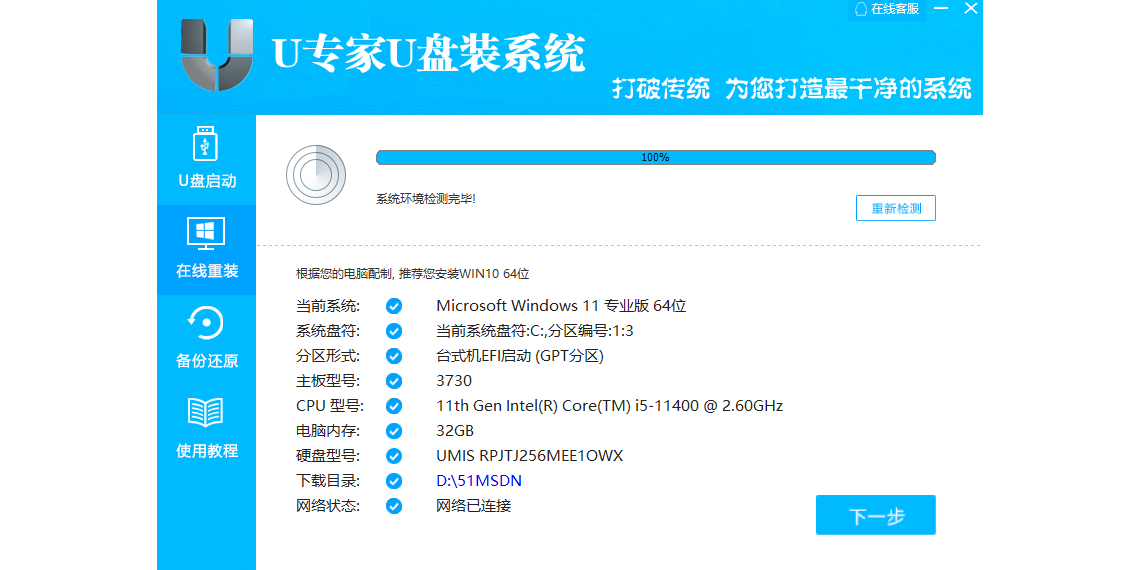Click the 系统环境检测完毕! status message
The height and width of the screenshot is (570, 1140).
pyautogui.click(x=425, y=198)
